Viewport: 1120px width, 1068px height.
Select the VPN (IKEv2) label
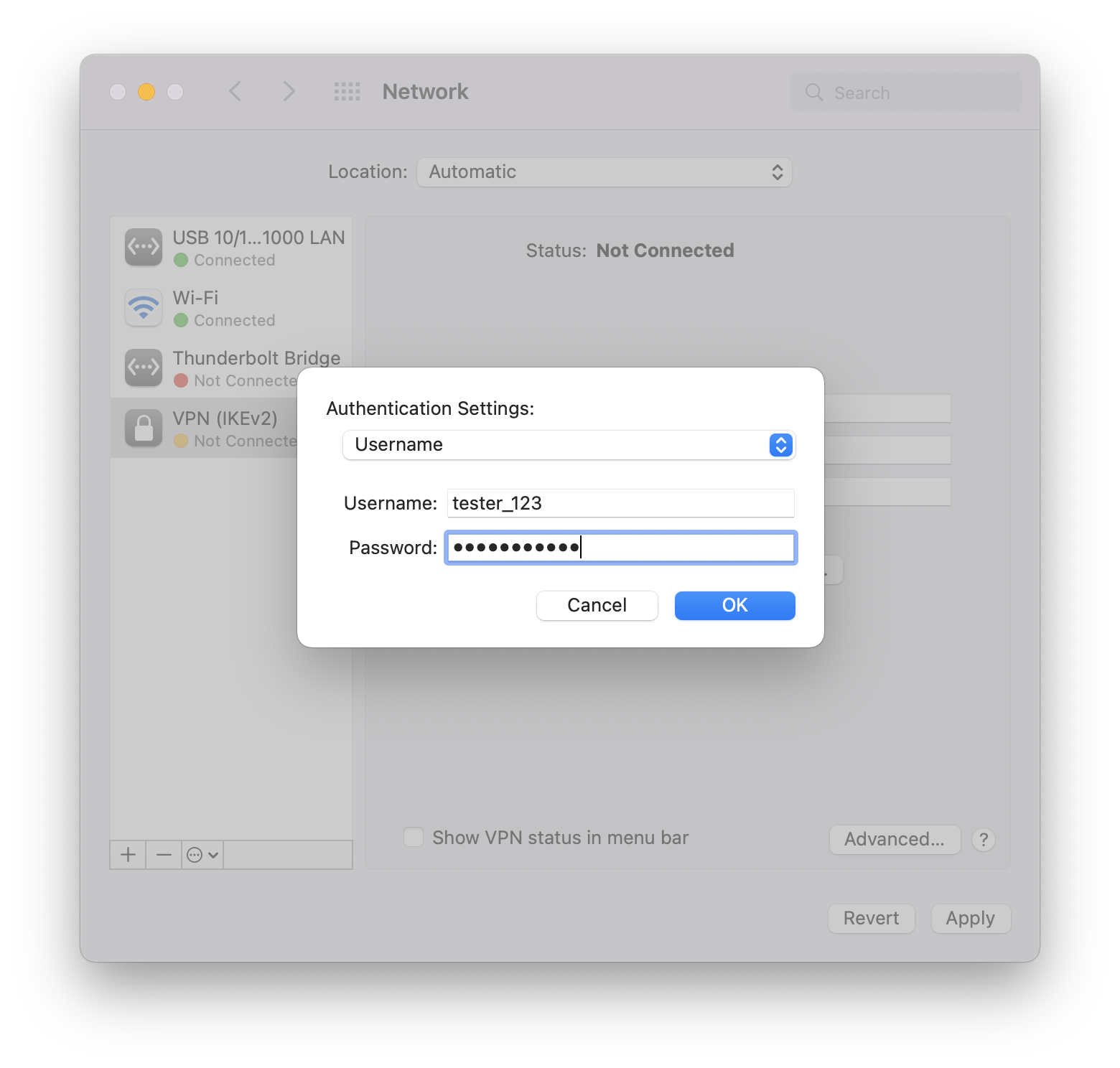[x=225, y=418]
